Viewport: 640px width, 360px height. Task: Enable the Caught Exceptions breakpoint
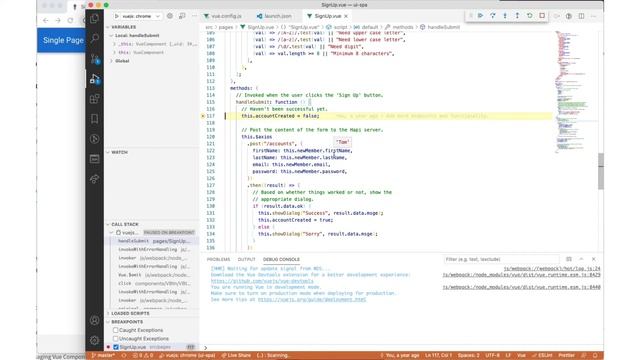[x=116, y=330]
